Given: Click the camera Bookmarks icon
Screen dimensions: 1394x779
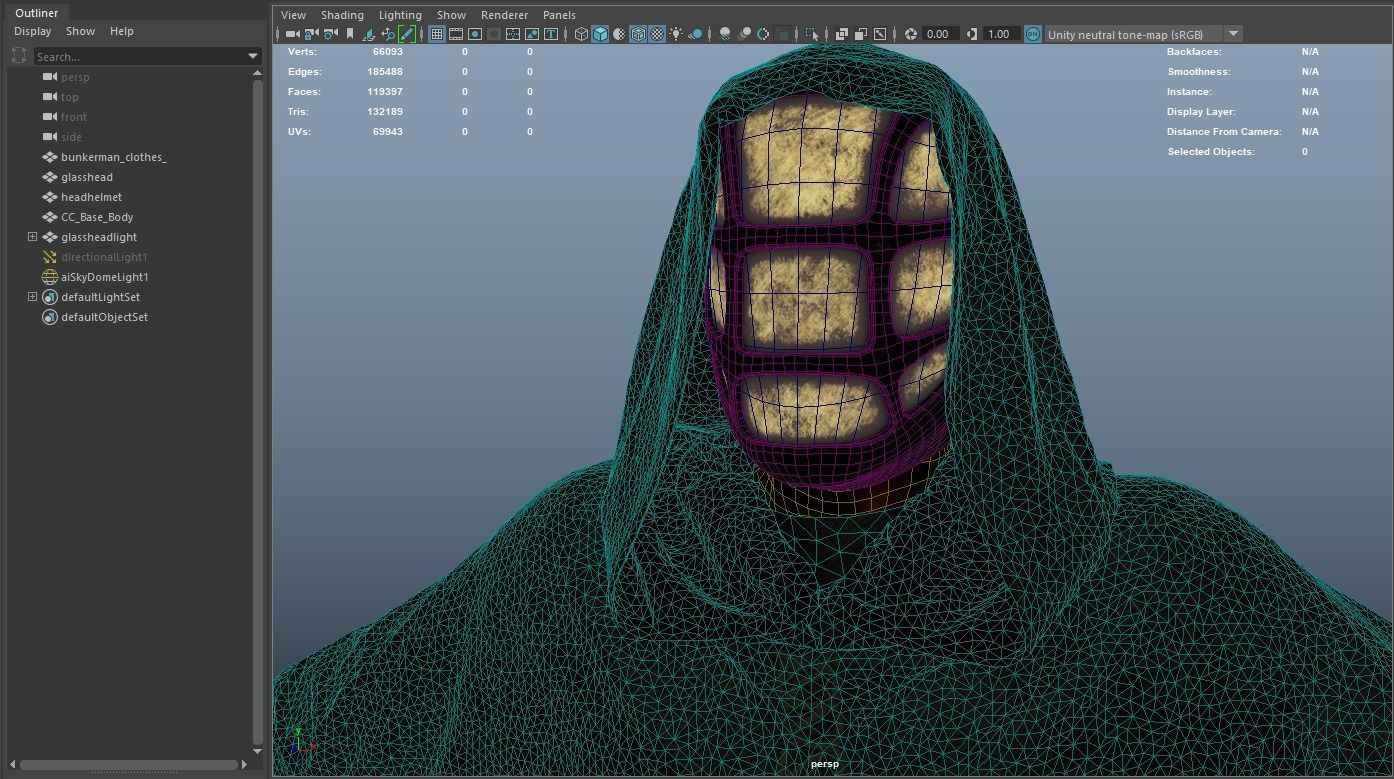Looking at the screenshot, I should (x=350, y=34).
